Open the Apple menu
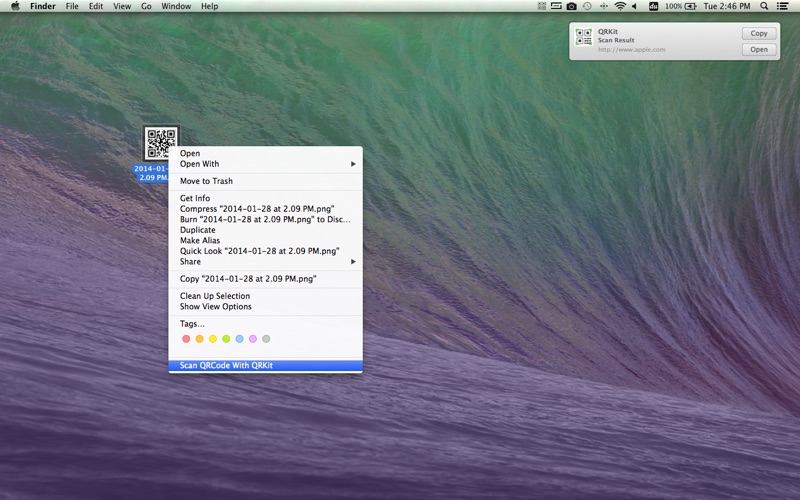 15,6
